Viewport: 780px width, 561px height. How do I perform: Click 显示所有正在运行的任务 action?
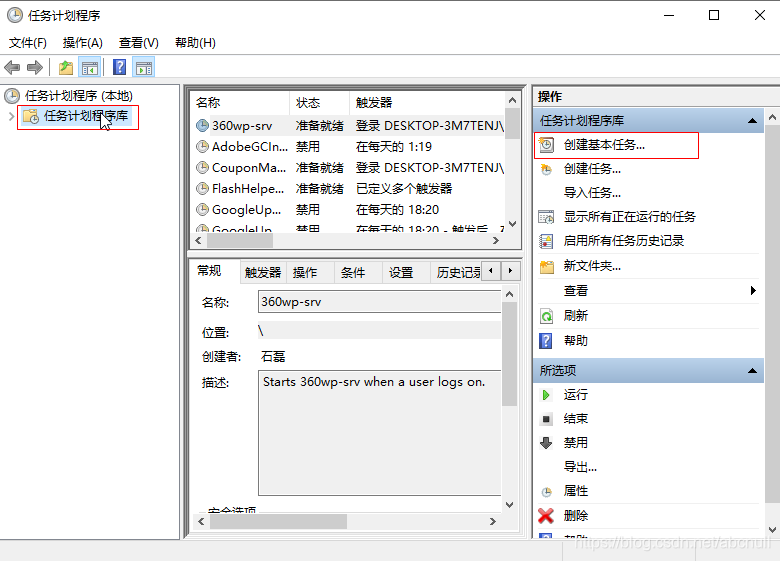coord(629,217)
